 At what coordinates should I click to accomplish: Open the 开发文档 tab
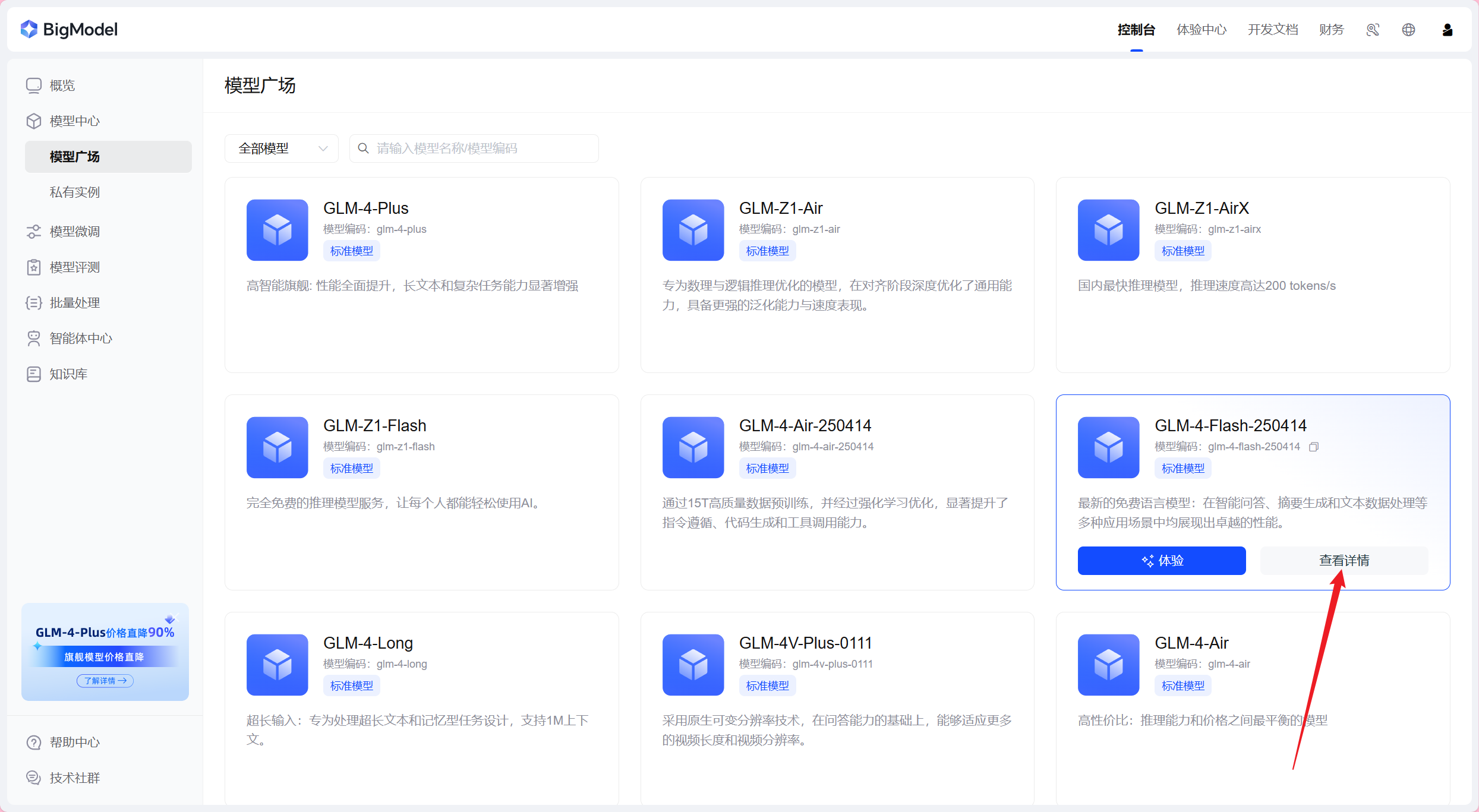point(1273,30)
